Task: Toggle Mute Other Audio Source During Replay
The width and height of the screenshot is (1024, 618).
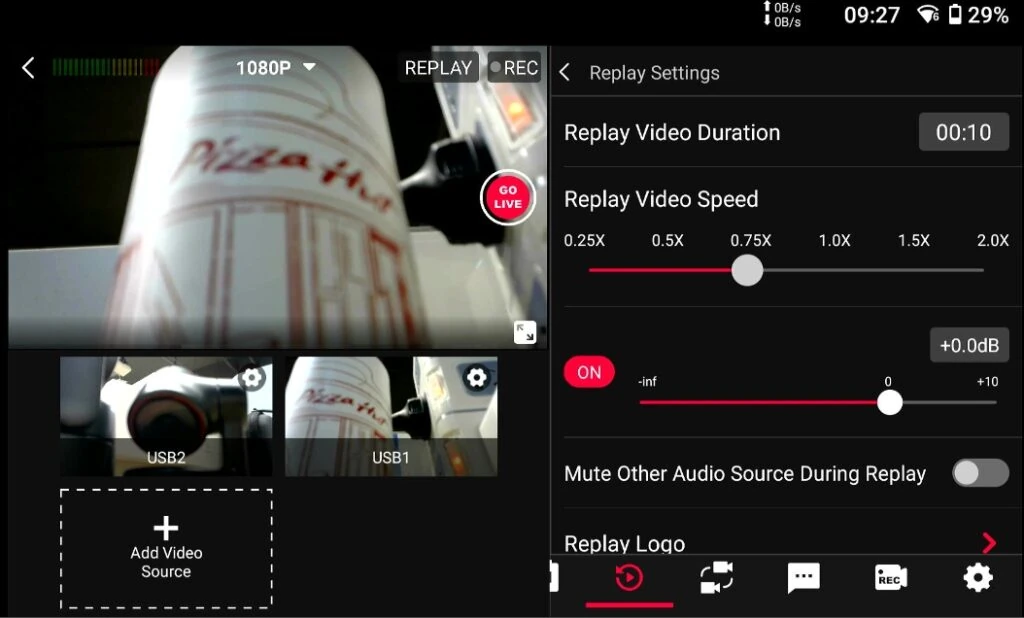Action: (980, 473)
